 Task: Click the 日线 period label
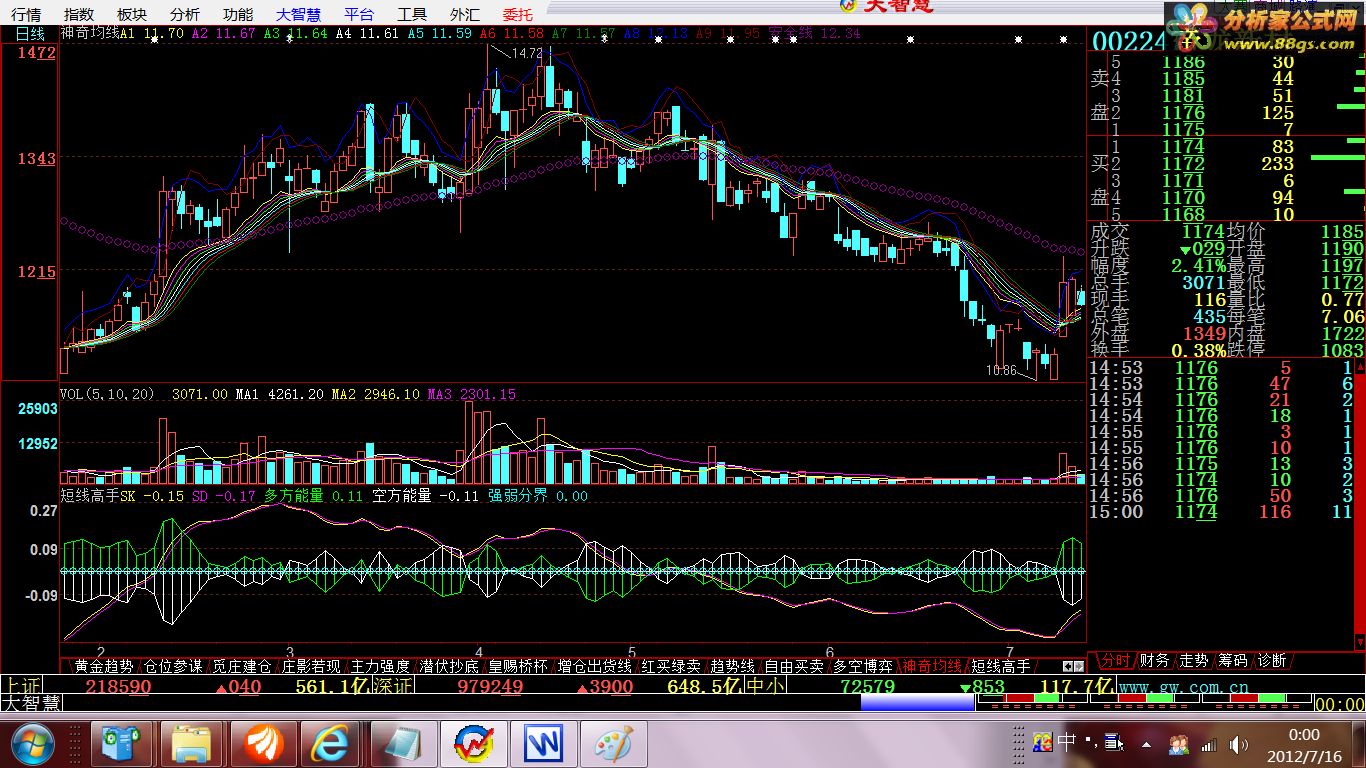pyautogui.click(x=30, y=33)
